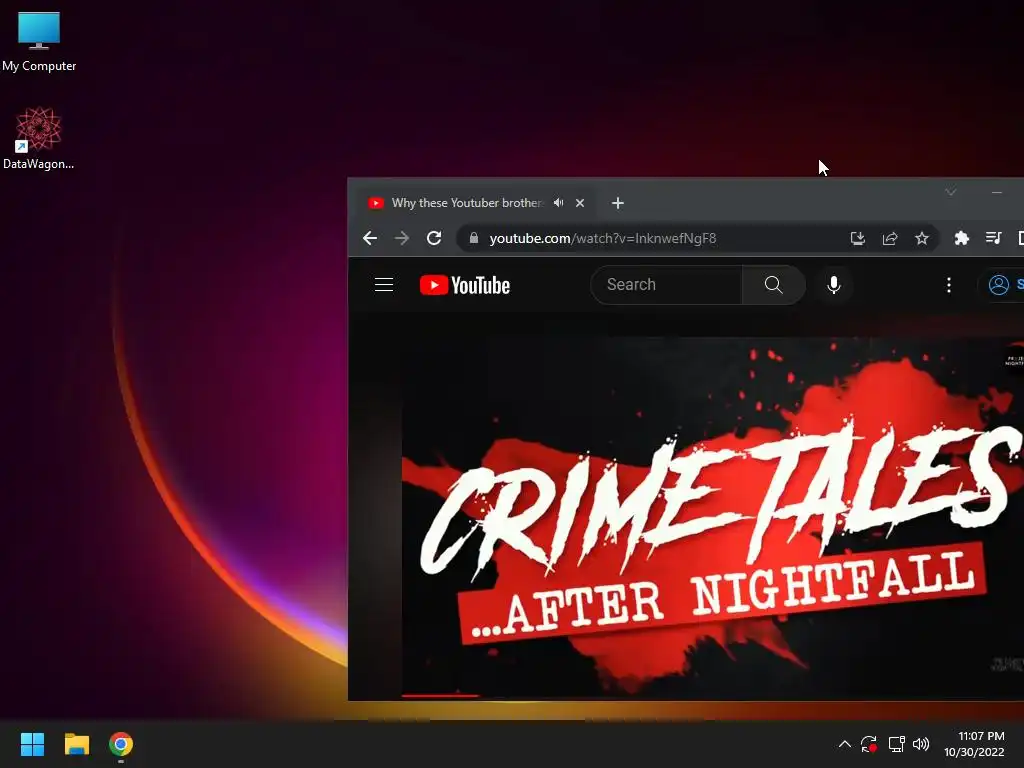Open Chrome tab search chevron
Image resolution: width=1024 pixels, height=768 pixels.
coord(951,192)
